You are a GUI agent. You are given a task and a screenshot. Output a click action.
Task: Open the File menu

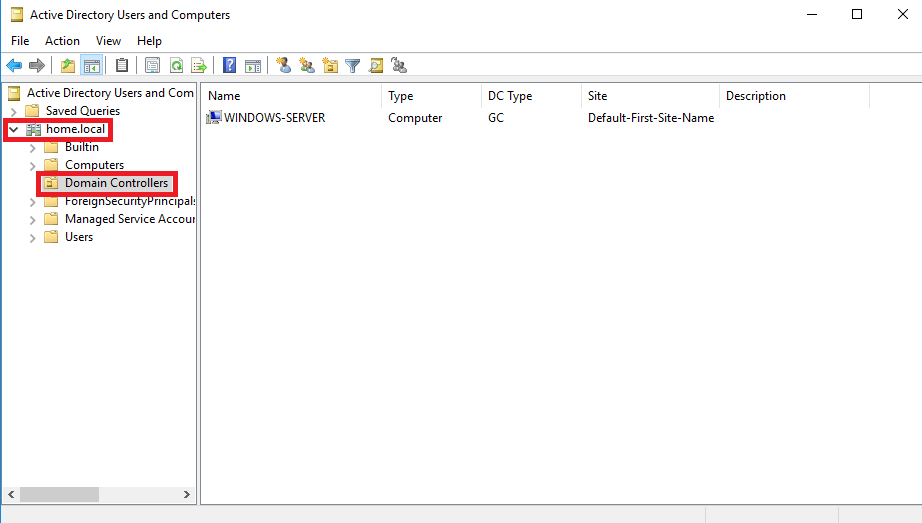point(20,41)
